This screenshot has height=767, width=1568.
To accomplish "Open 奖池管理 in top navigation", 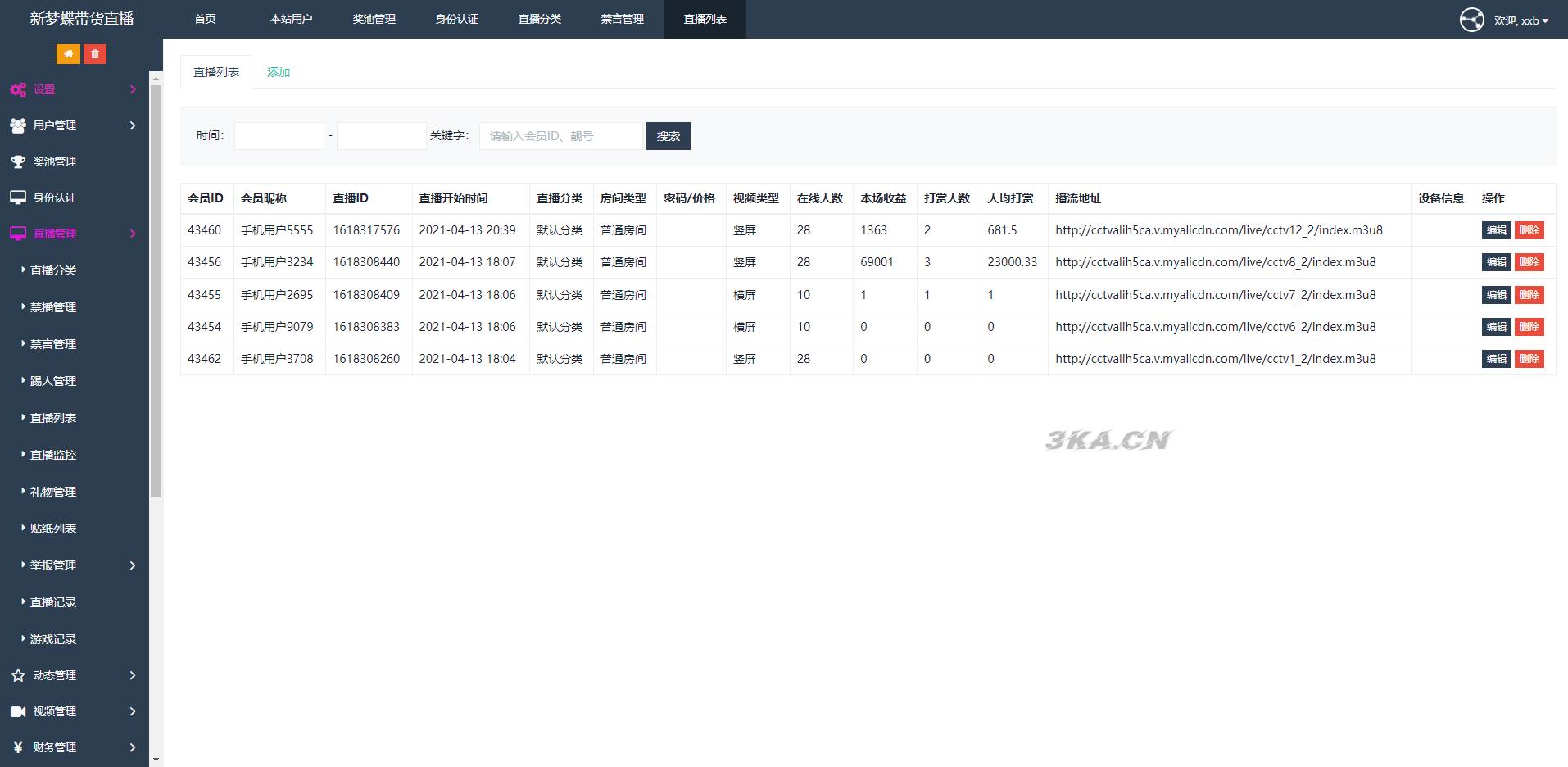I will click(374, 19).
